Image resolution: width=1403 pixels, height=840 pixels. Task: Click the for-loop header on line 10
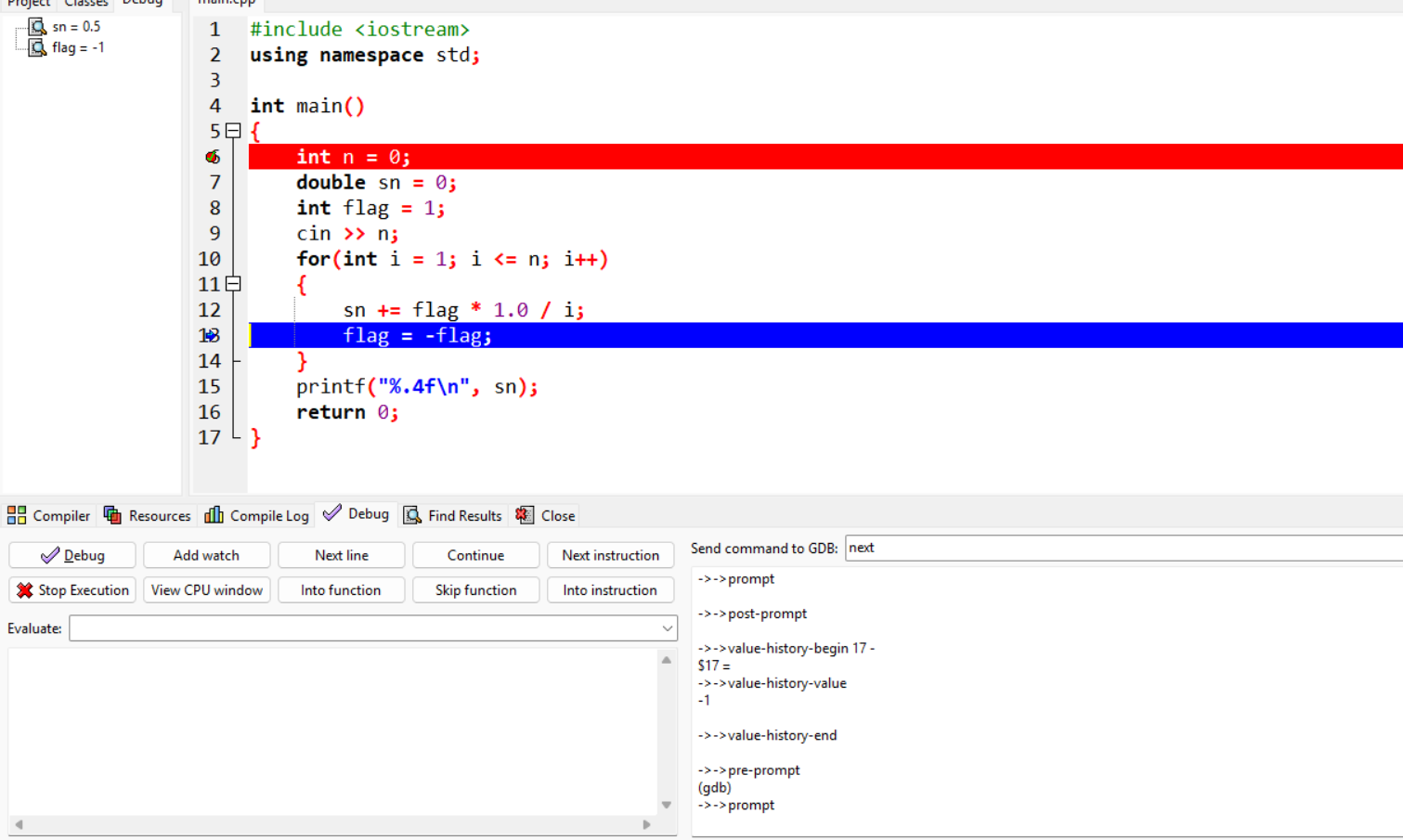[x=452, y=259]
